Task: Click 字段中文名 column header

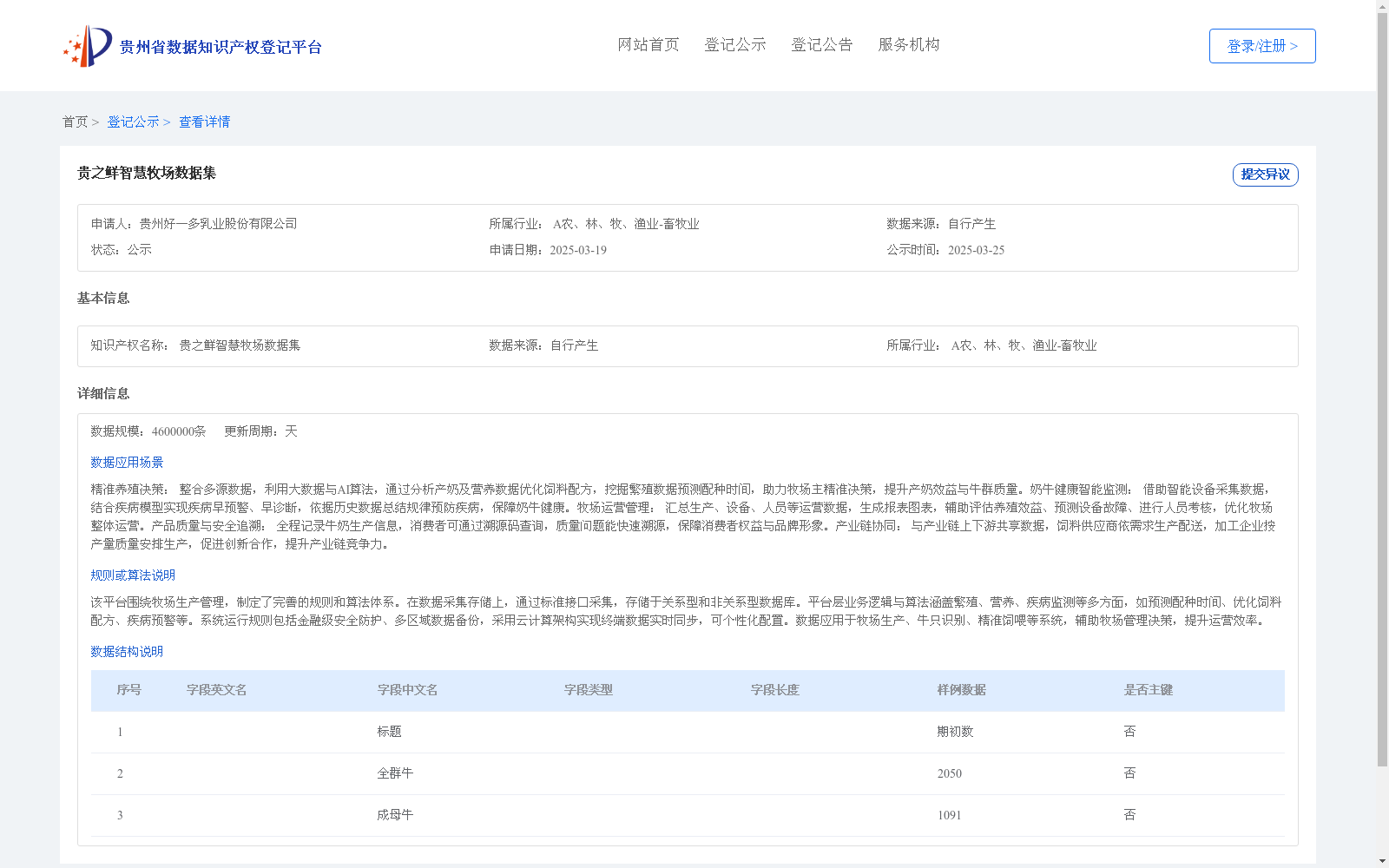Action: tap(407, 690)
